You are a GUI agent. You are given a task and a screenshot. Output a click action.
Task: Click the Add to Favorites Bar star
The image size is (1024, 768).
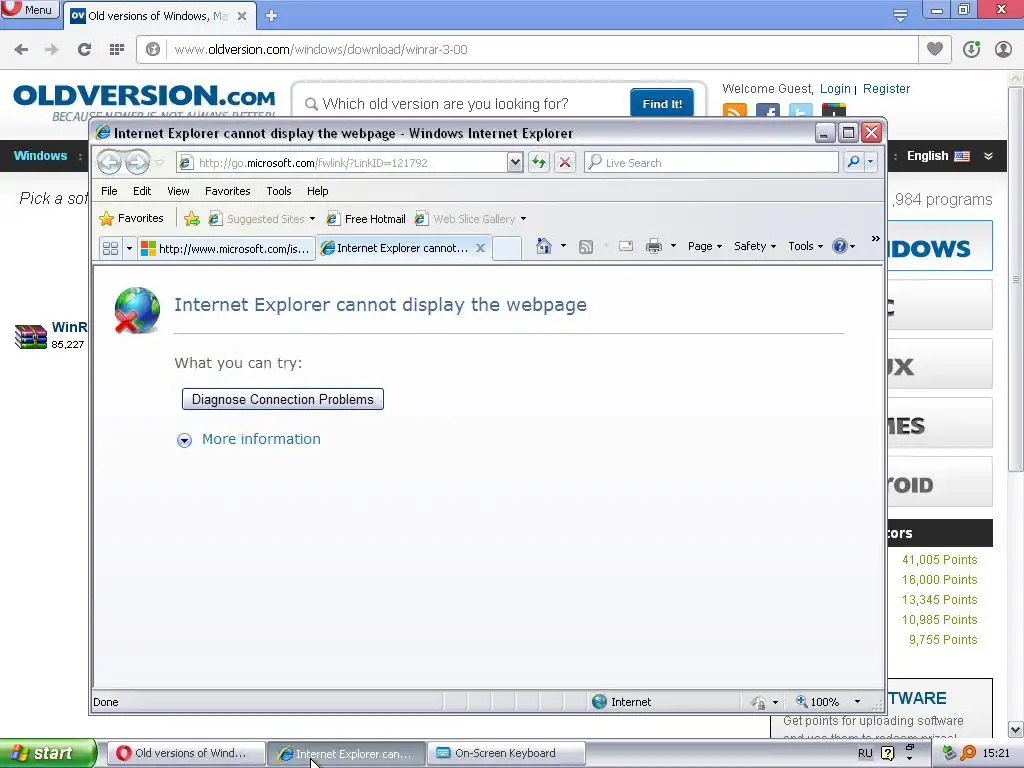[x=191, y=219]
